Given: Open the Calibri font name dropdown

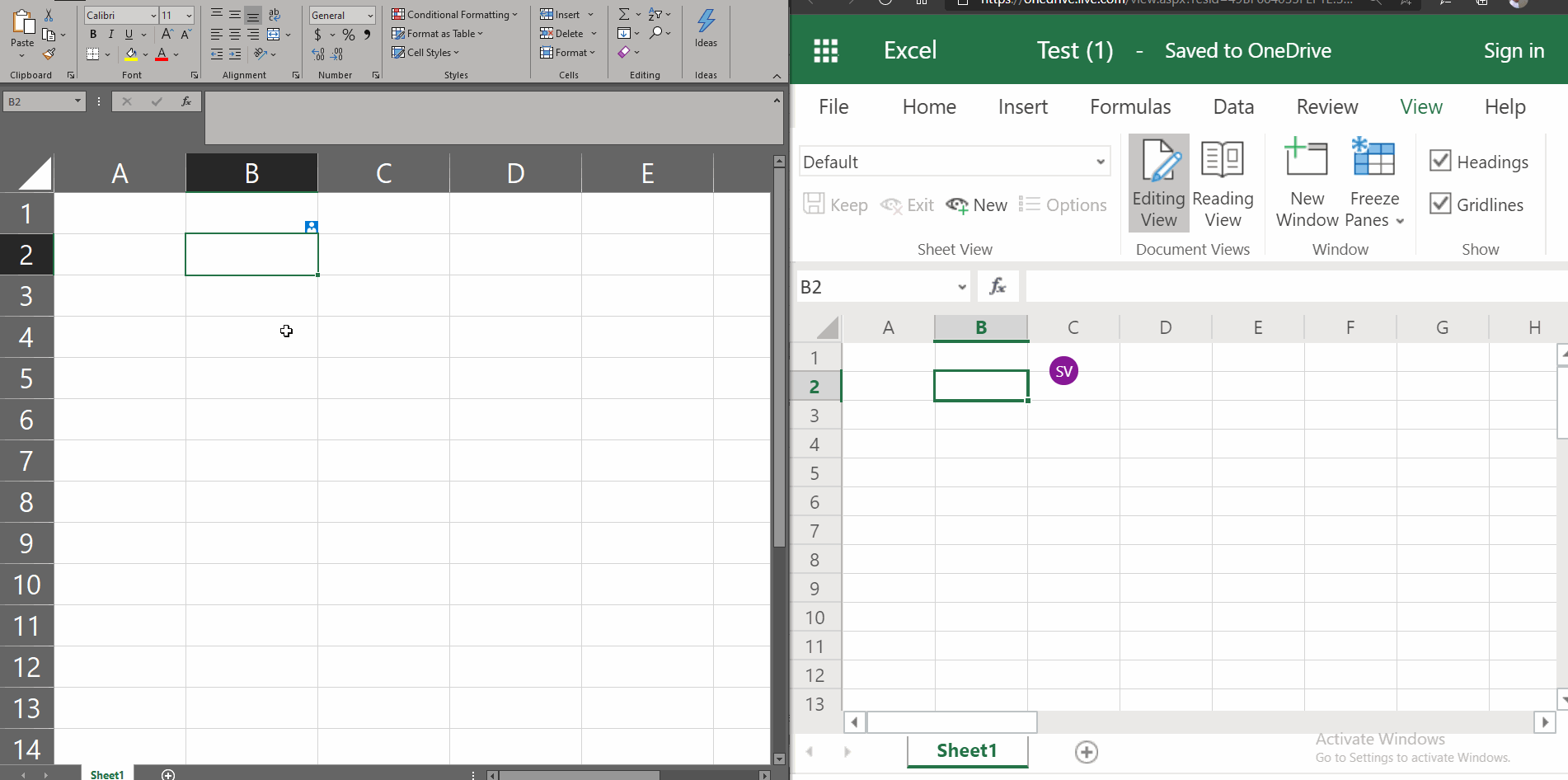Looking at the screenshot, I should [x=153, y=16].
